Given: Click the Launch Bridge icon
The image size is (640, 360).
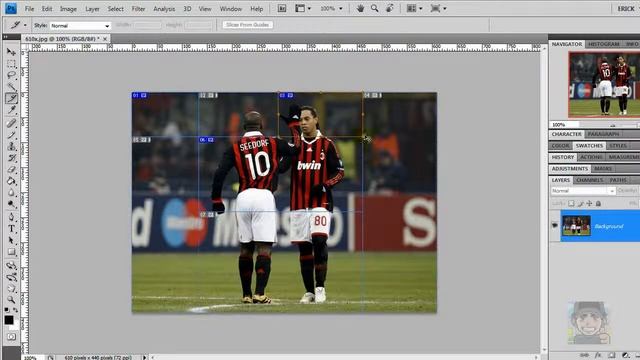Looking at the screenshot, I should coord(282,8).
